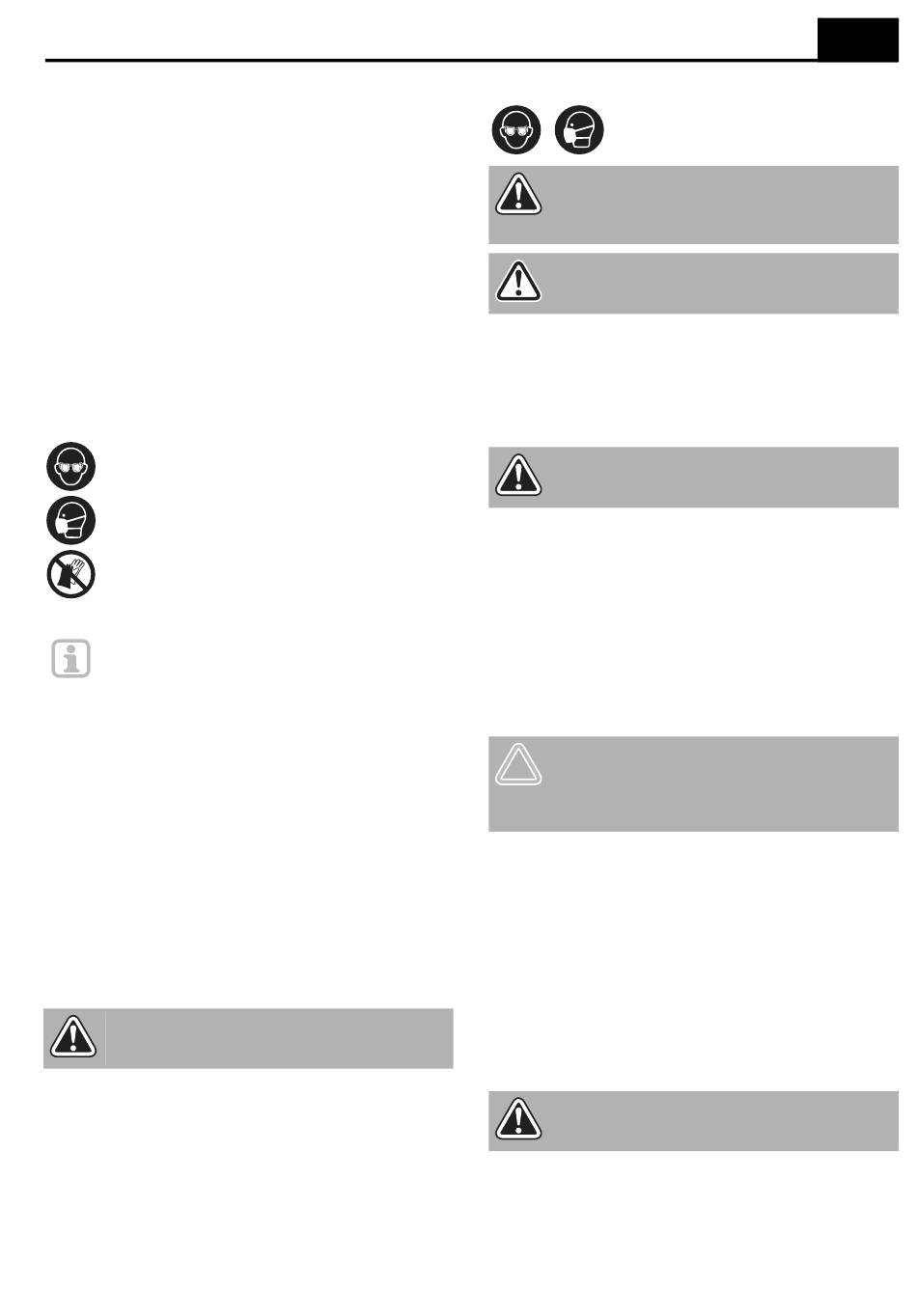Viewport: 917px width, 1316px height.
Task: Click the warning triangle directly below the goggles pair
Action: 518,194
